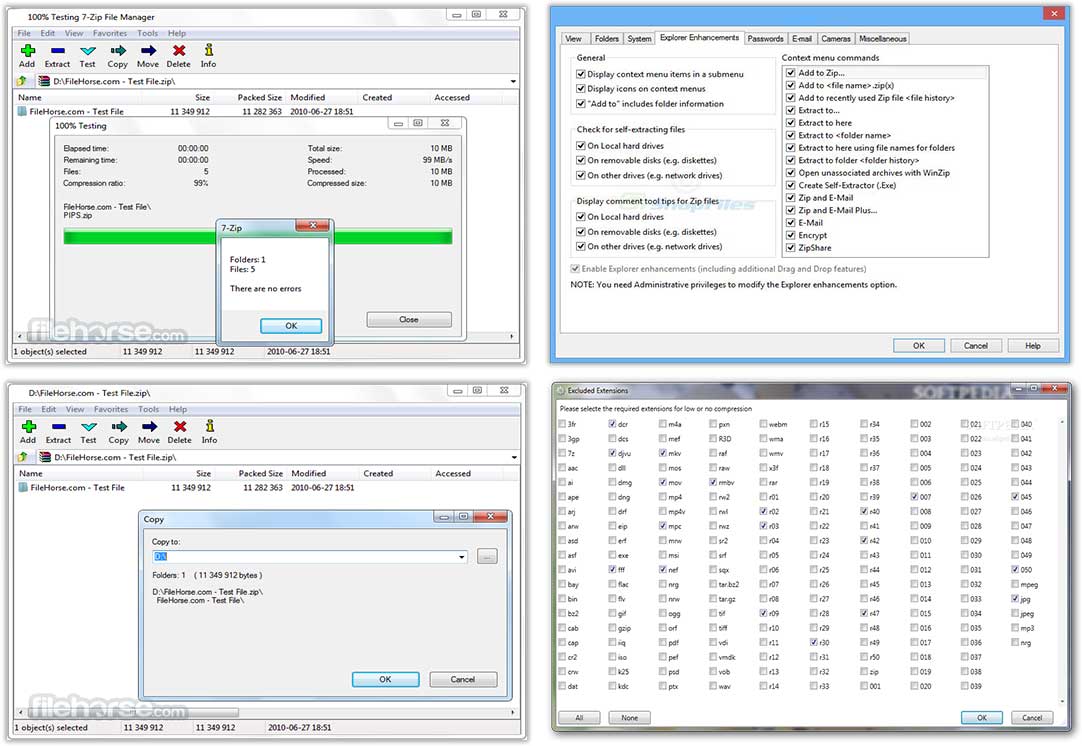Screen dimensions: 1082x746
Task: Click the green Add icon in the Copy-dialog window
Action: [28, 426]
